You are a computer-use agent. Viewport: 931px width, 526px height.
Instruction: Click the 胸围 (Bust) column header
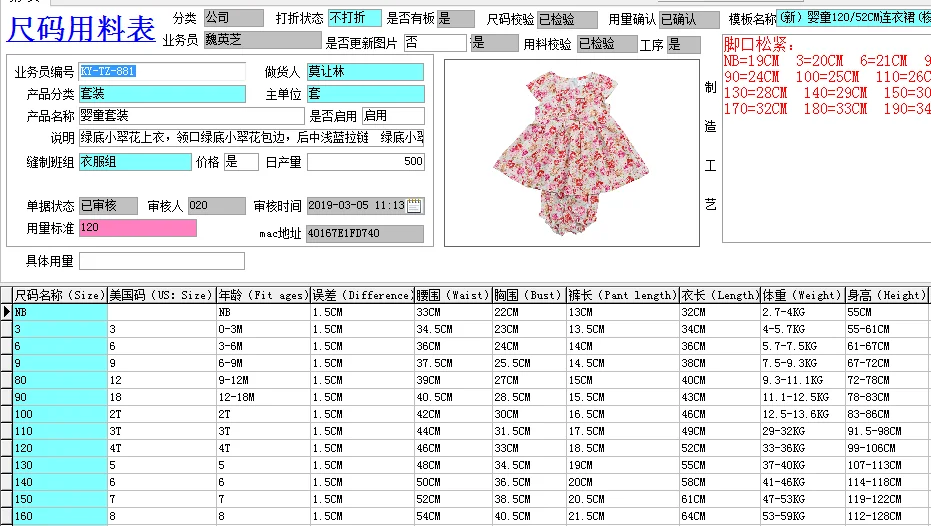pyautogui.click(x=529, y=295)
